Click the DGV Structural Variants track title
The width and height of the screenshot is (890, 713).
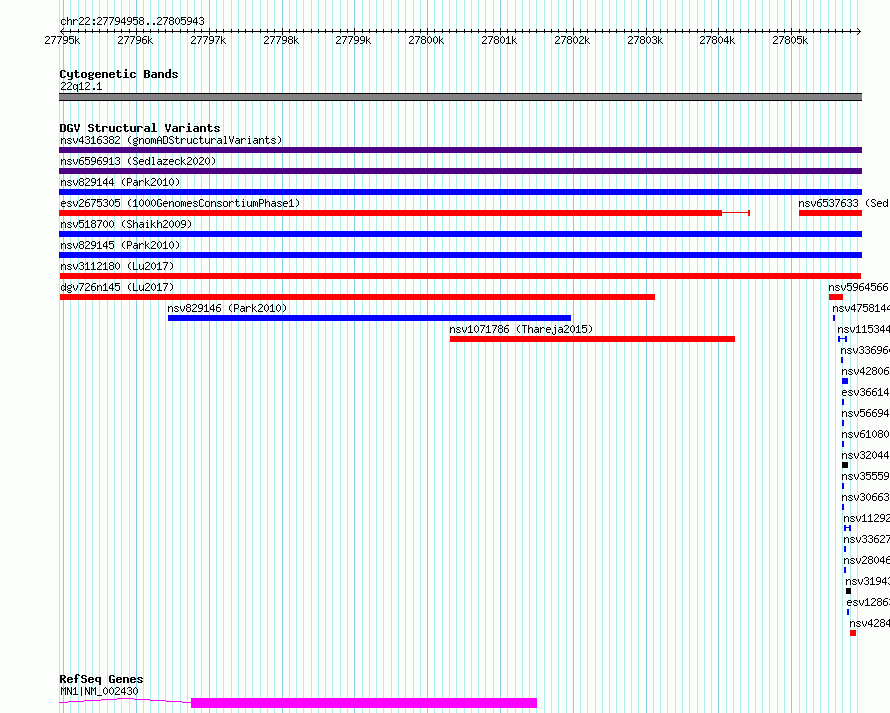click(140, 128)
